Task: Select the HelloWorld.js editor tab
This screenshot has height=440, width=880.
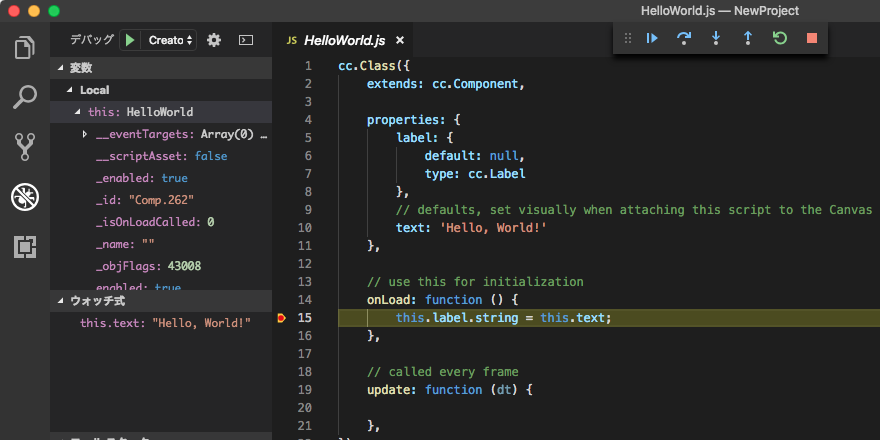Action: (345, 40)
